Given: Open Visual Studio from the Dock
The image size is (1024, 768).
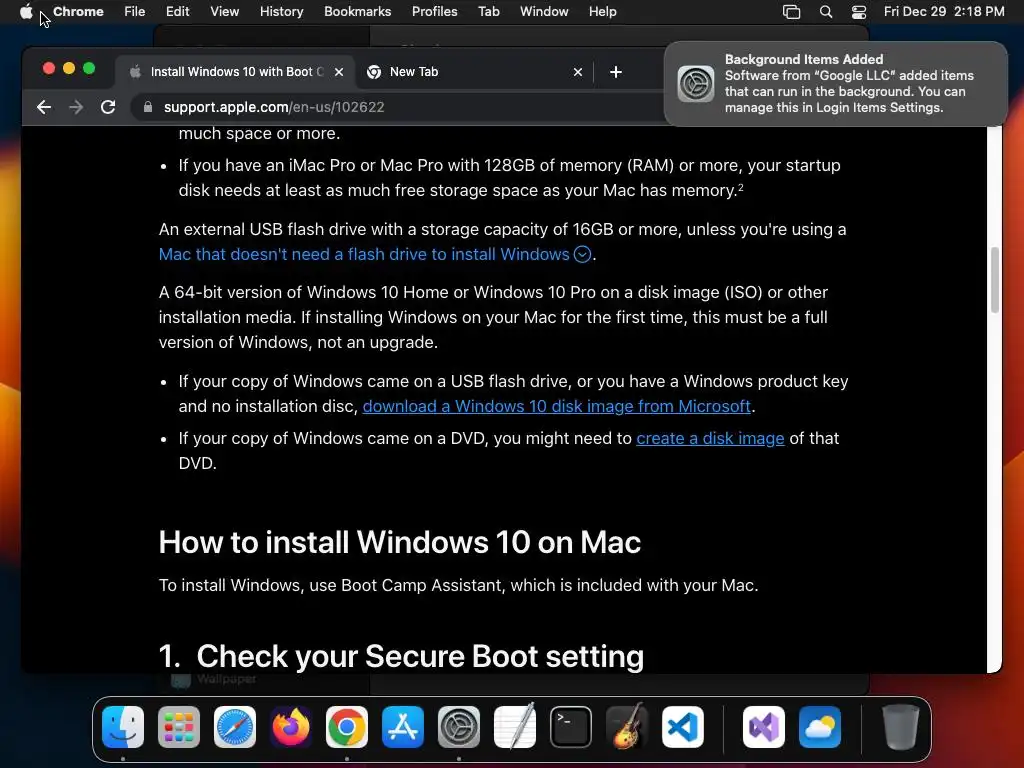Looking at the screenshot, I should (764, 727).
